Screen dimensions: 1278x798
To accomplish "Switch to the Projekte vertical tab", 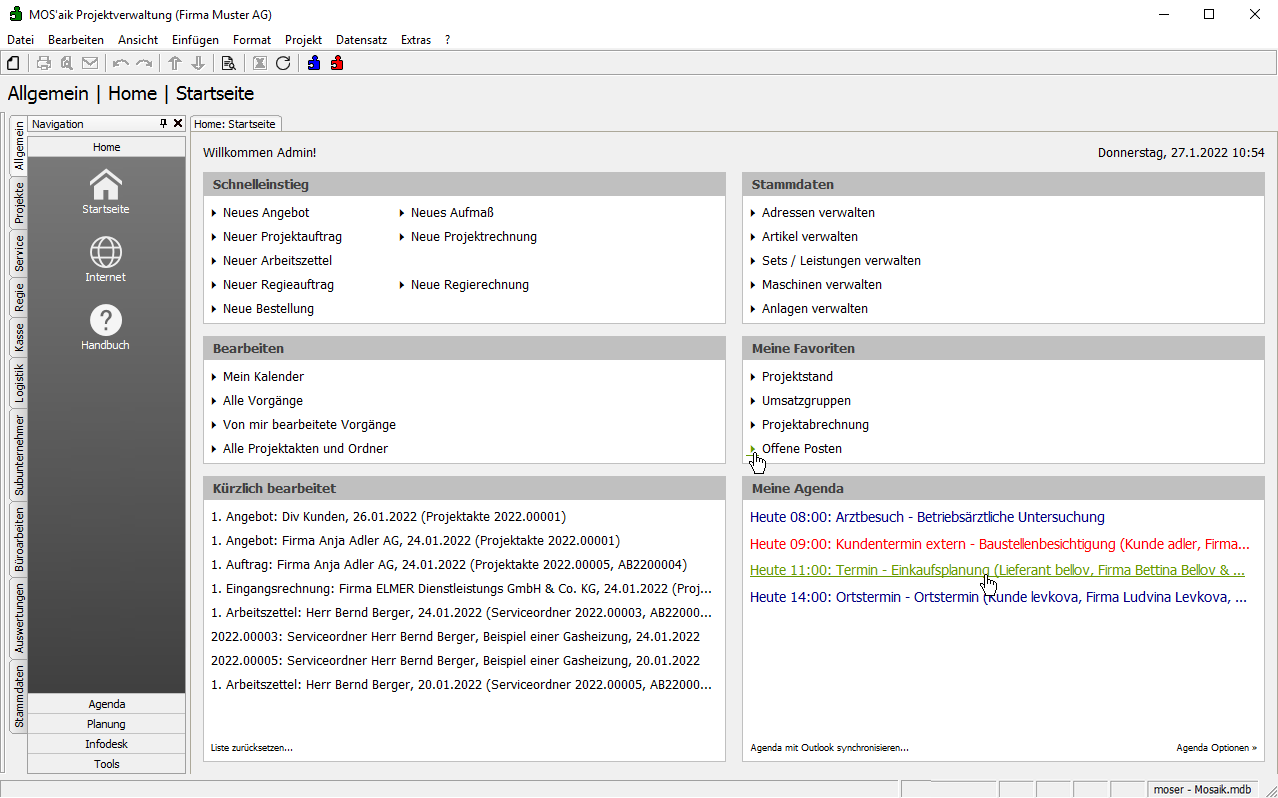I will click(x=19, y=203).
